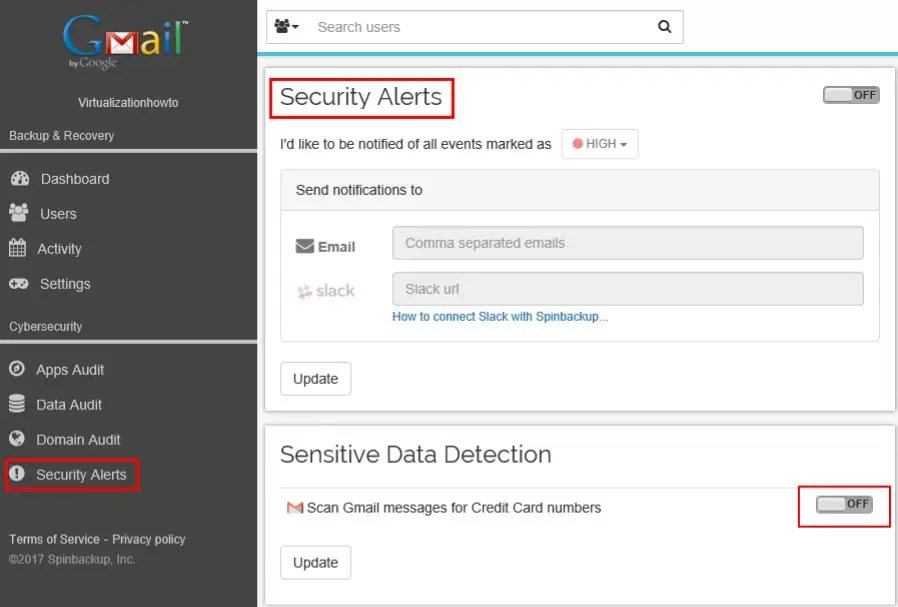The image size is (898, 607).
Task: Click Update under Sensitive Data Detection
Action: coord(315,562)
